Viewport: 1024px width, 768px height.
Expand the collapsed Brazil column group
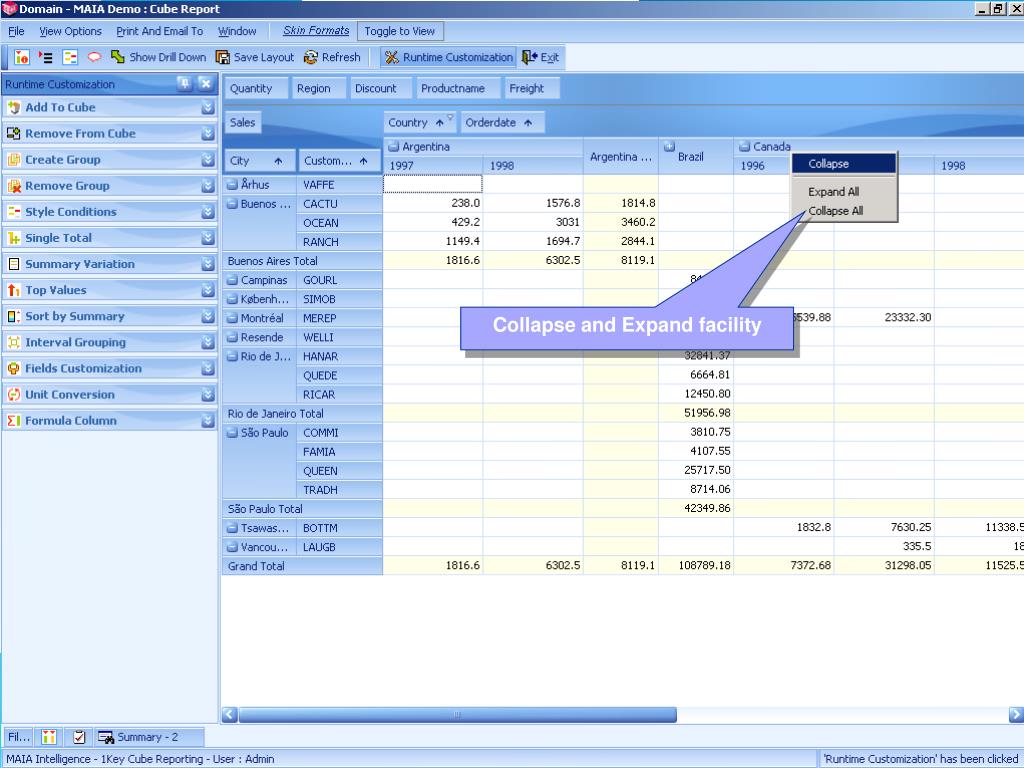(x=669, y=147)
